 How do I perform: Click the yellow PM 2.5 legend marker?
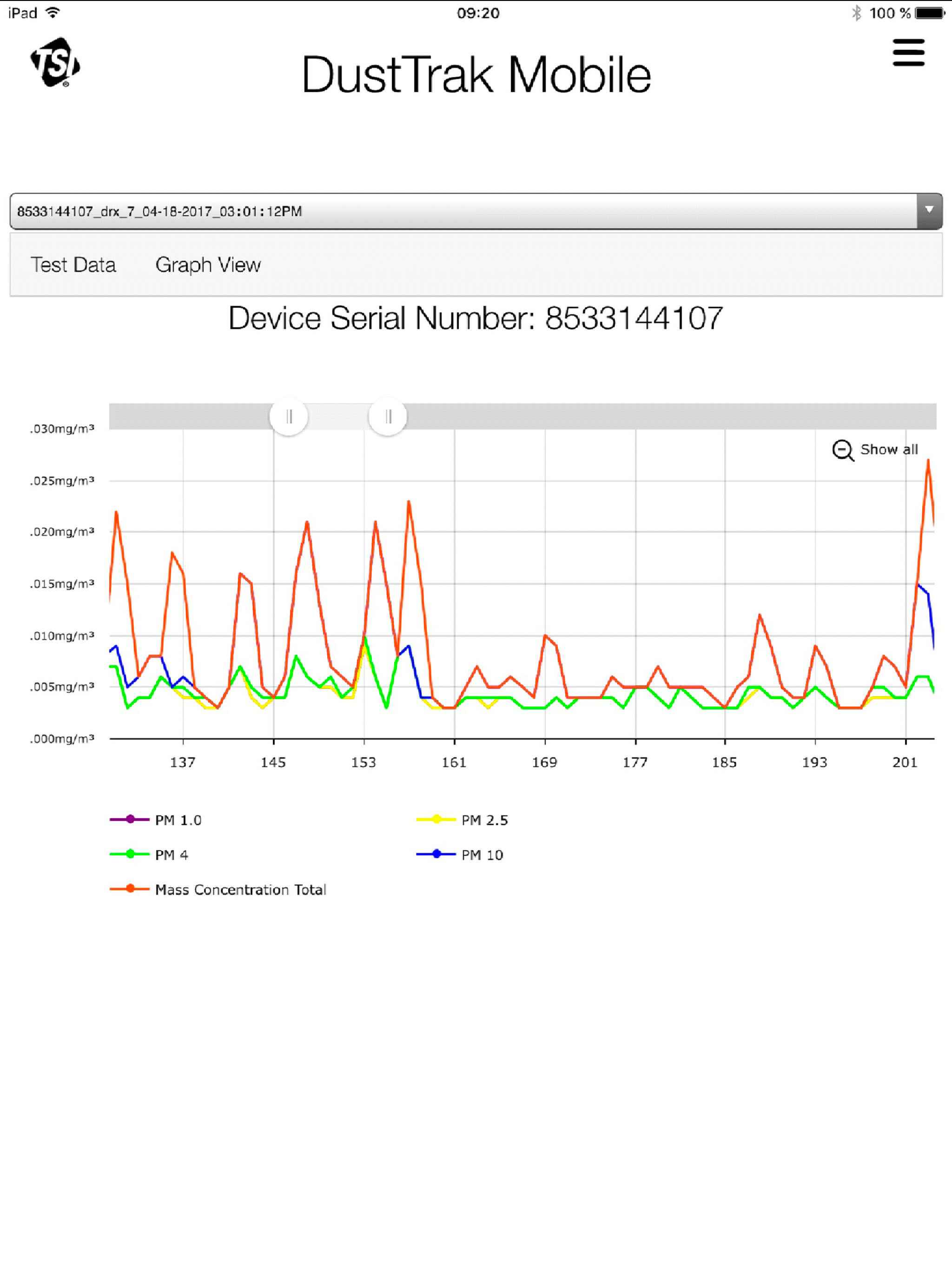(436, 819)
